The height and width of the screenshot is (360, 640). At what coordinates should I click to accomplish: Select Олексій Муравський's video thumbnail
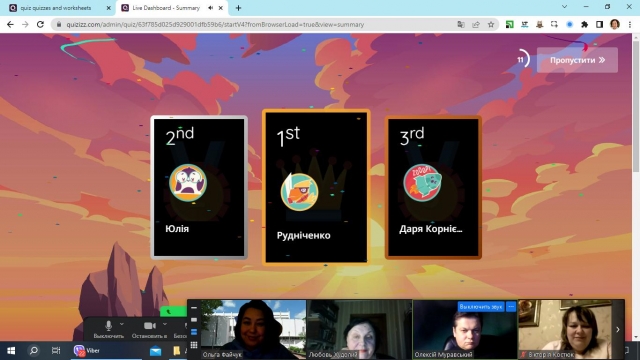point(465,329)
